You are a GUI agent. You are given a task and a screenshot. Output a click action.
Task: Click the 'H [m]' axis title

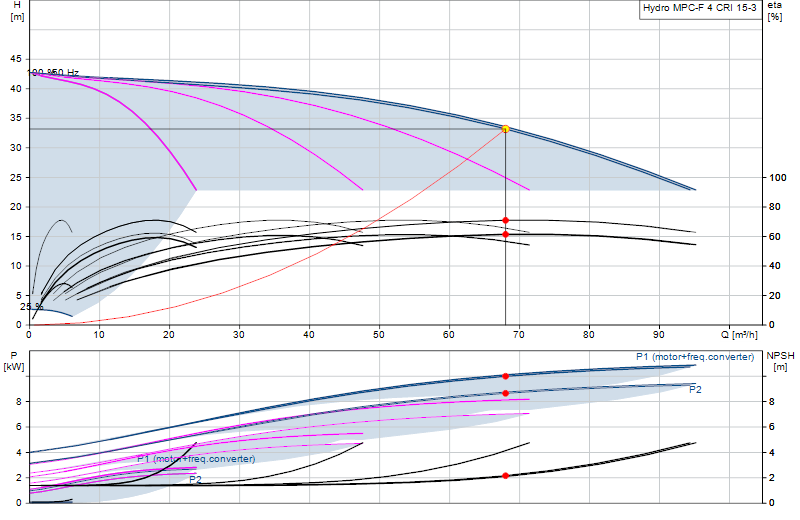(17, 11)
